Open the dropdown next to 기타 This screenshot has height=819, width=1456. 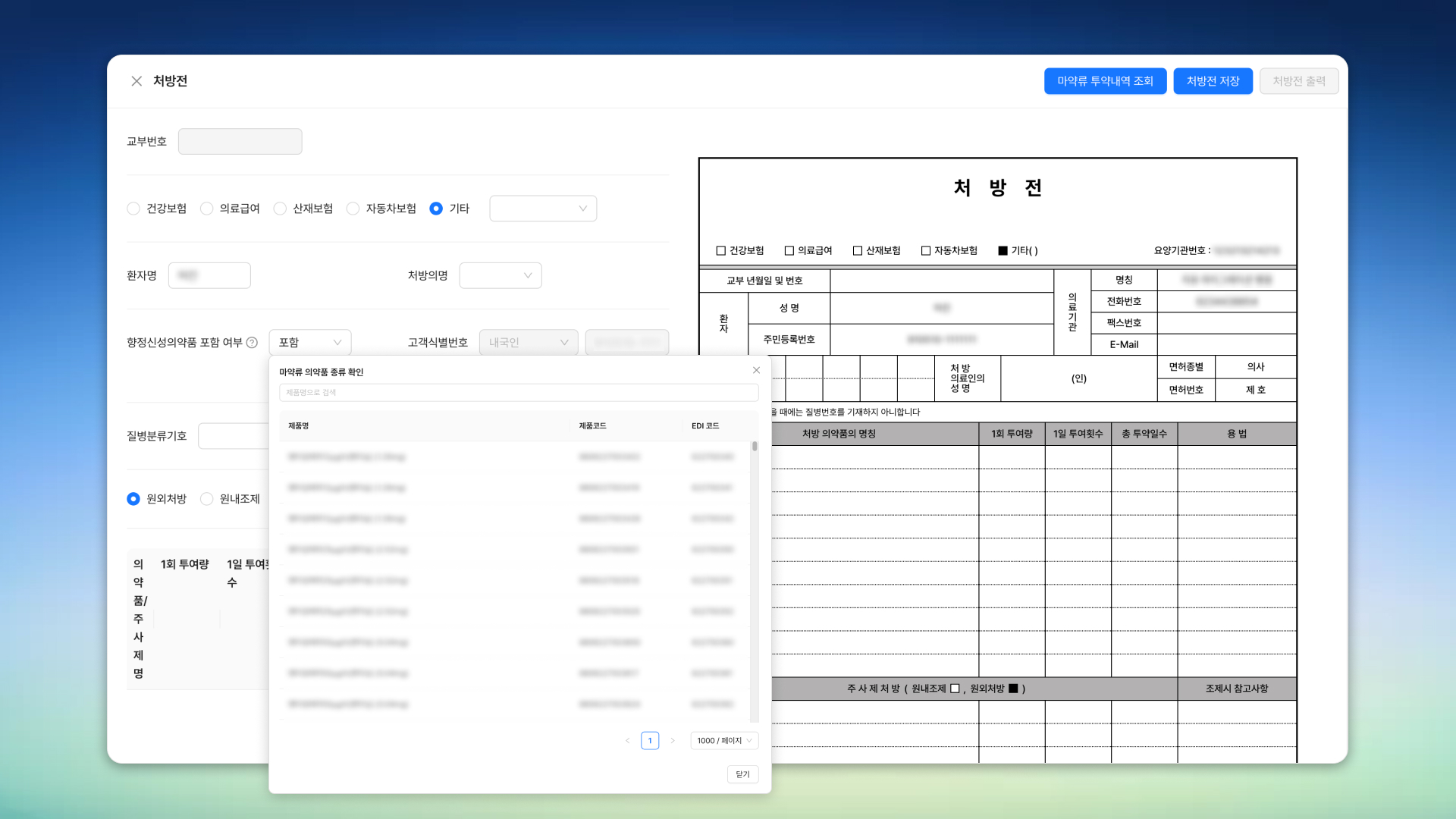point(543,209)
